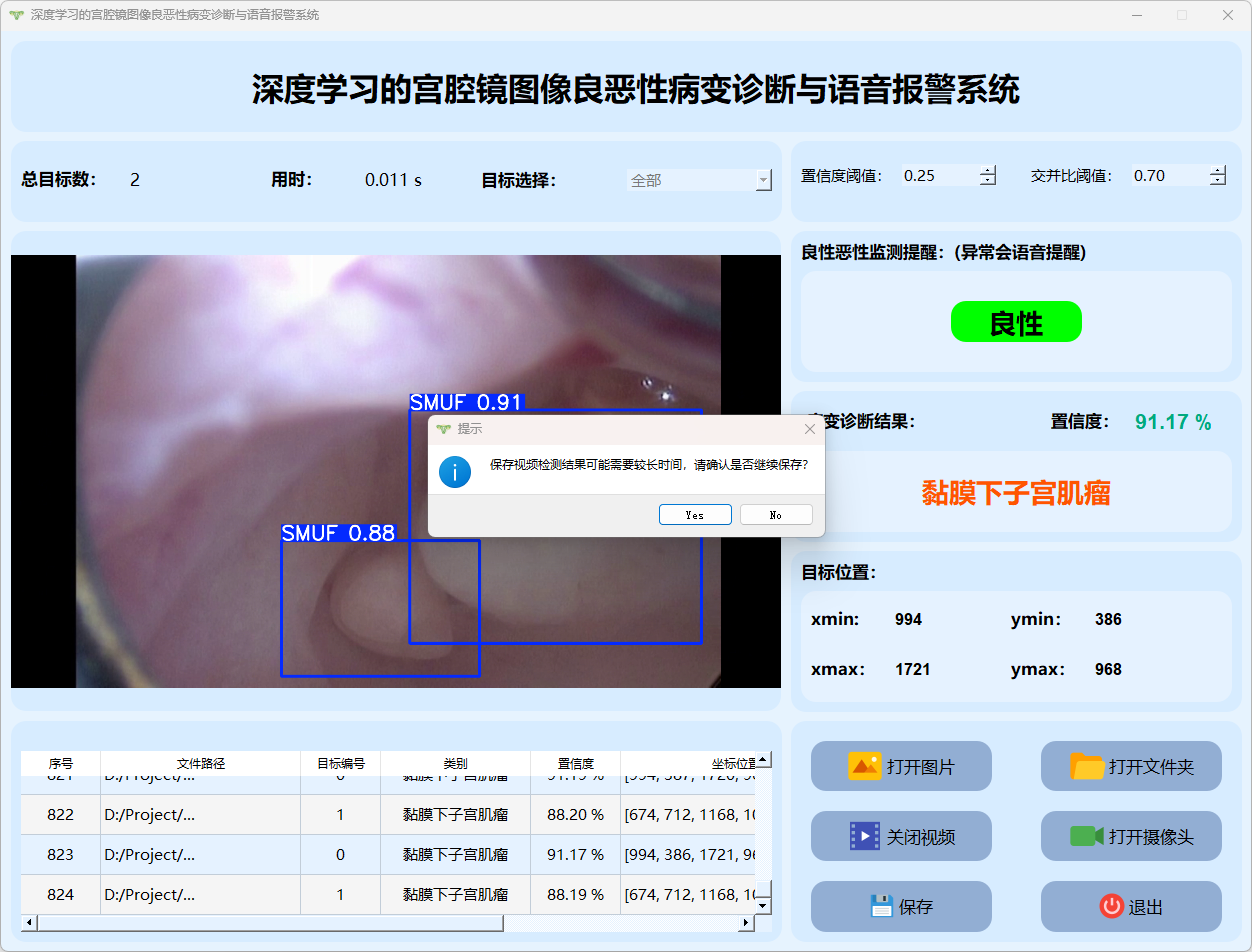
Task: Click the green 良性 status indicator
Action: tap(1016, 322)
